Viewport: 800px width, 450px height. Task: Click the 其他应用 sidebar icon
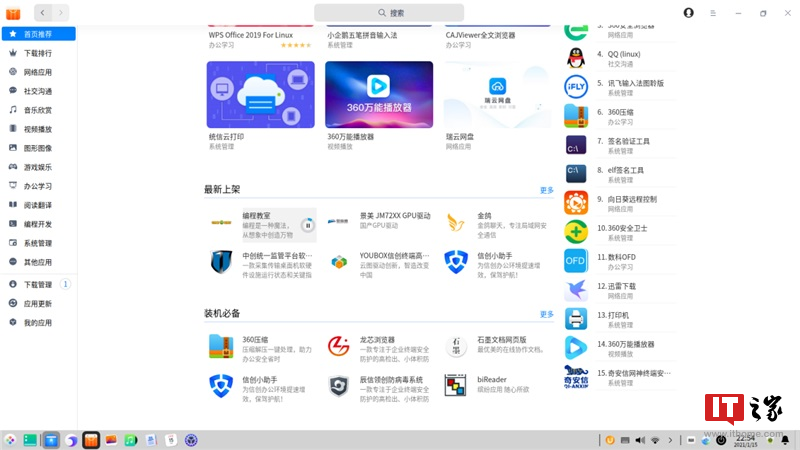13,262
